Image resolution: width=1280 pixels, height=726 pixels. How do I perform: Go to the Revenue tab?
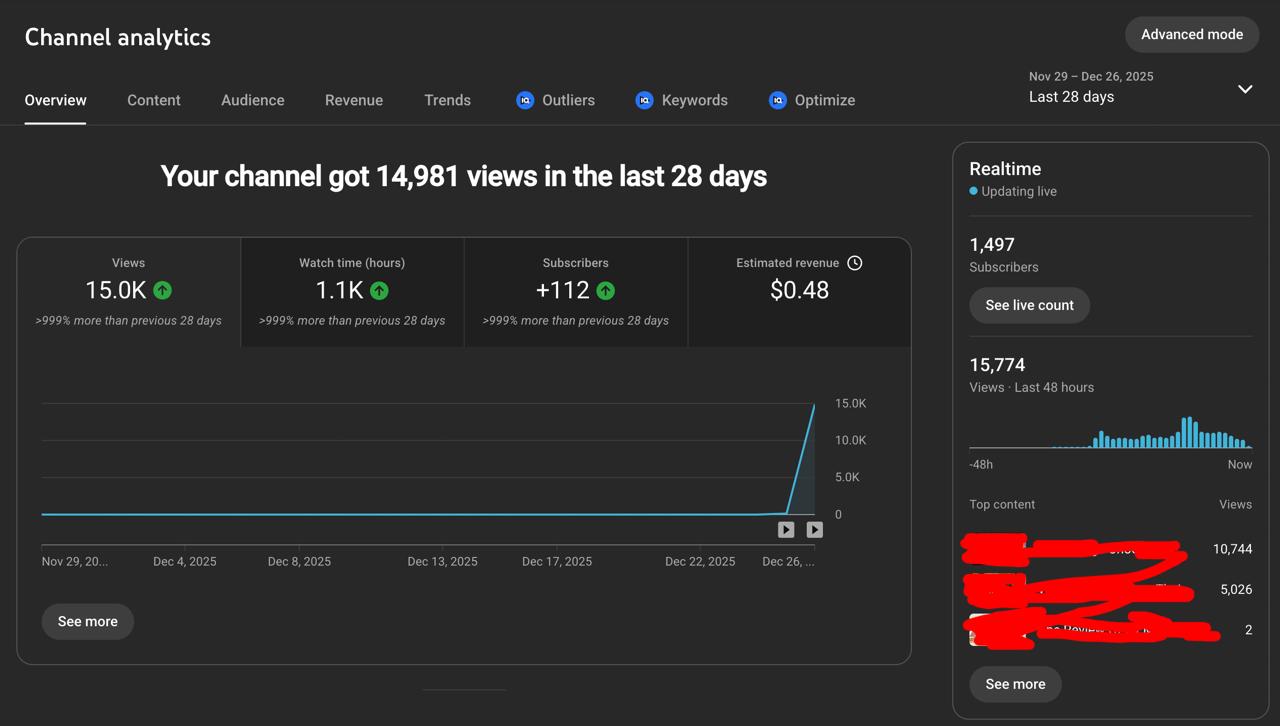click(354, 100)
